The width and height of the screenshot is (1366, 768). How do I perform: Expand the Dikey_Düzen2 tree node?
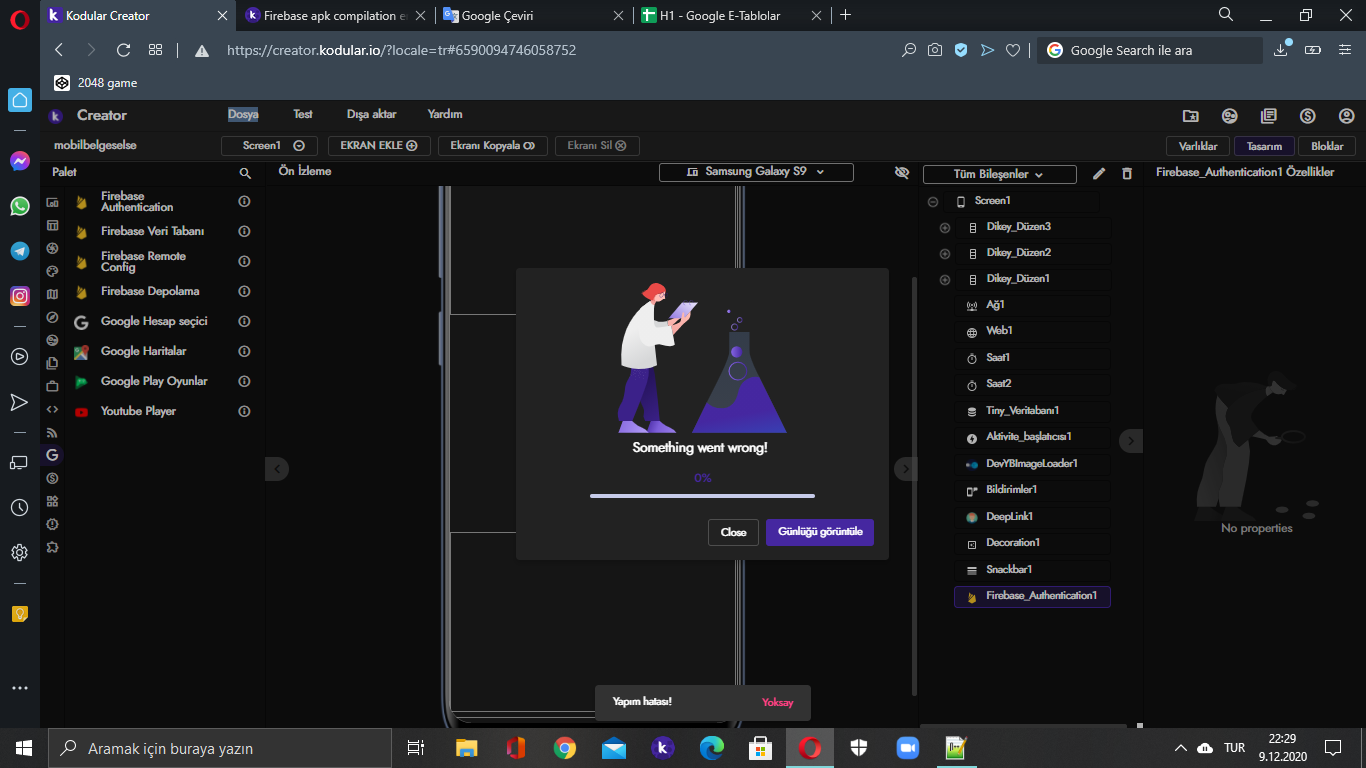[x=945, y=254]
